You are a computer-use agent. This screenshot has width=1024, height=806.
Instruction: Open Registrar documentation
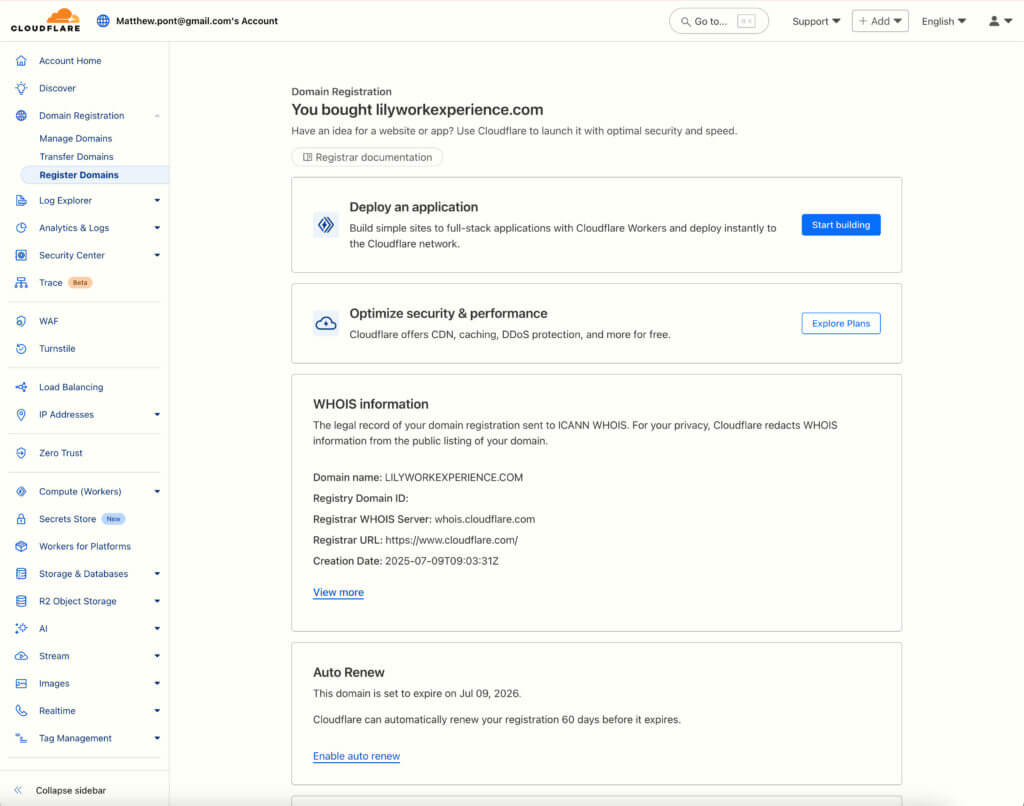click(x=367, y=157)
